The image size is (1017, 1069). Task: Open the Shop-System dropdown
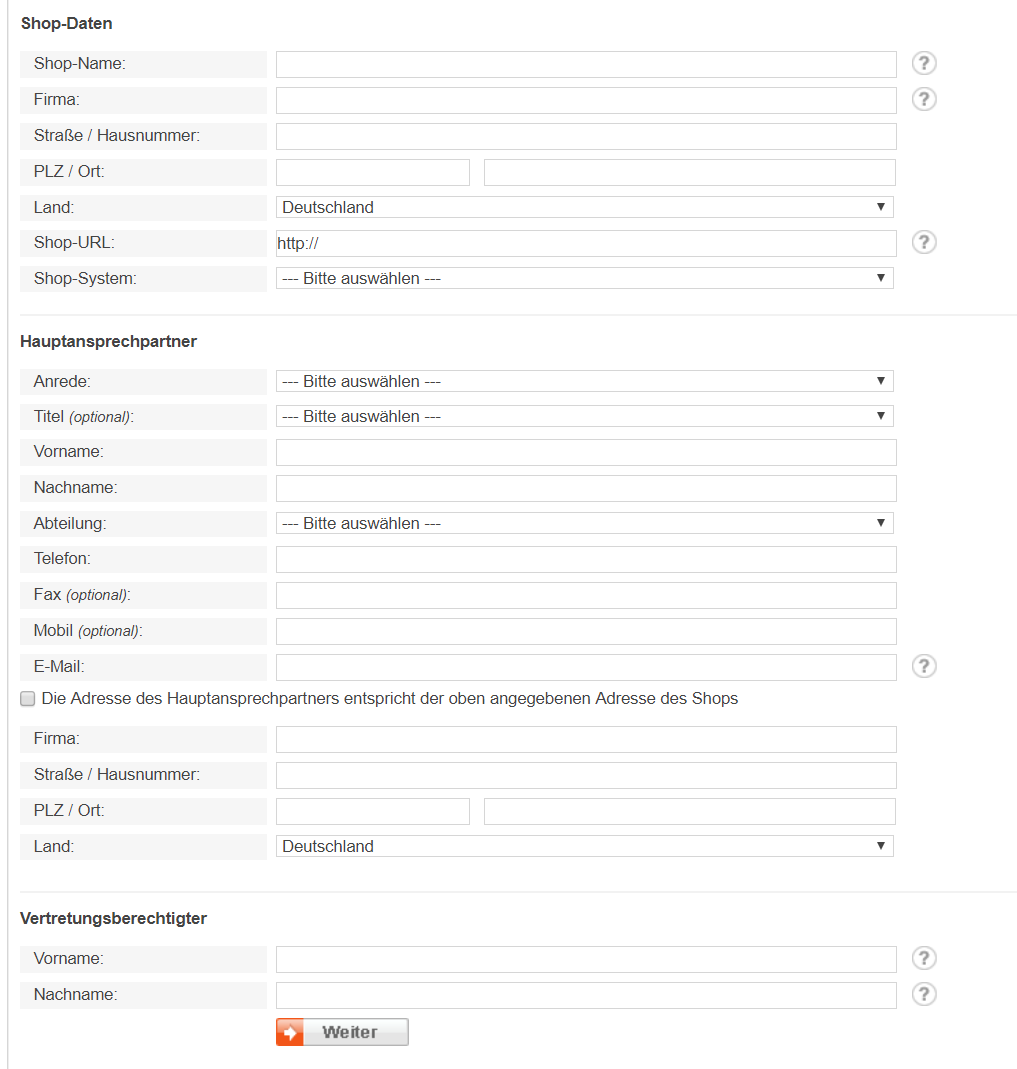pos(585,278)
